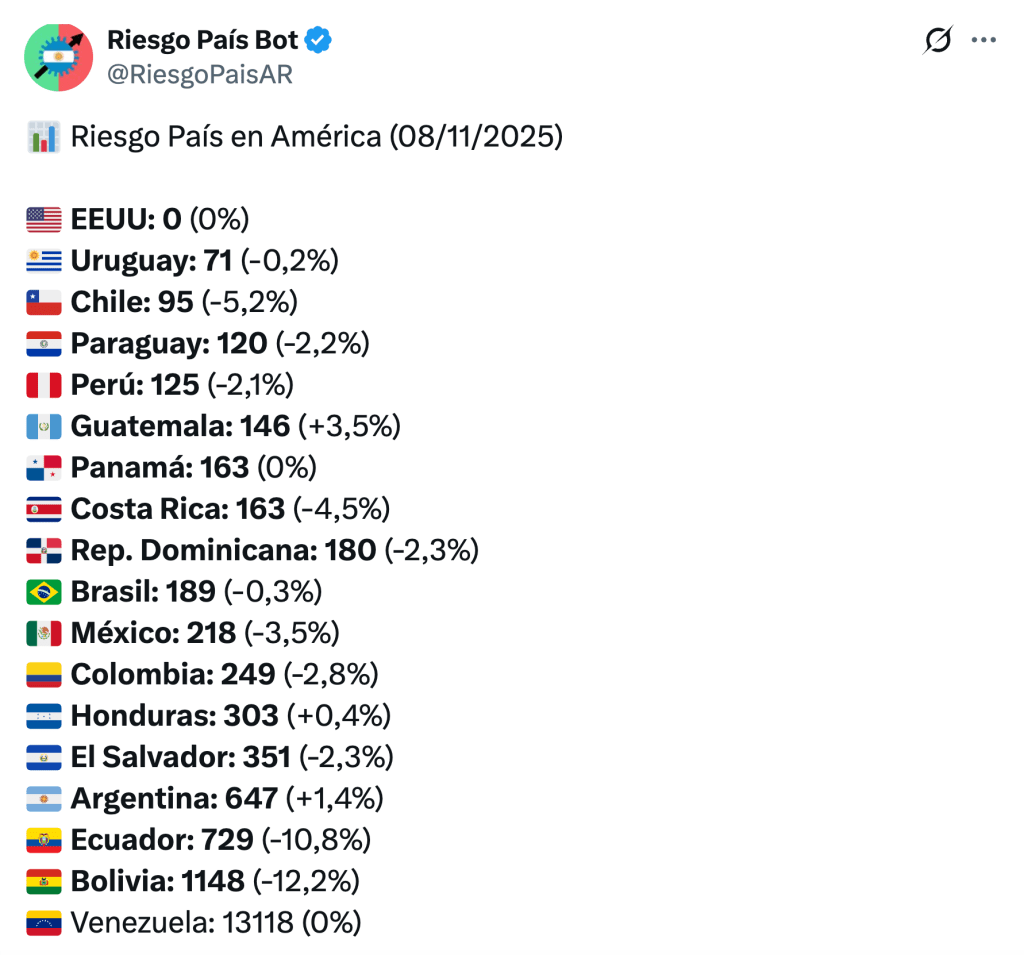The width and height of the screenshot is (1024, 955).
Task: Click the México flag icon
Action: tap(43, 633)
